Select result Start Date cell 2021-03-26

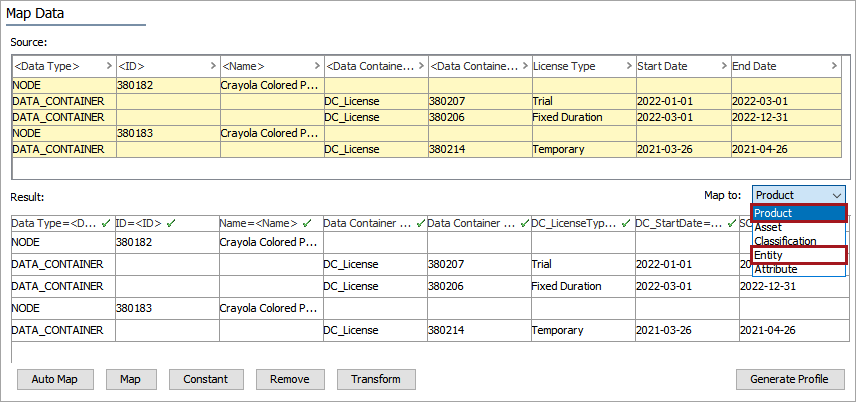point(687,330)
